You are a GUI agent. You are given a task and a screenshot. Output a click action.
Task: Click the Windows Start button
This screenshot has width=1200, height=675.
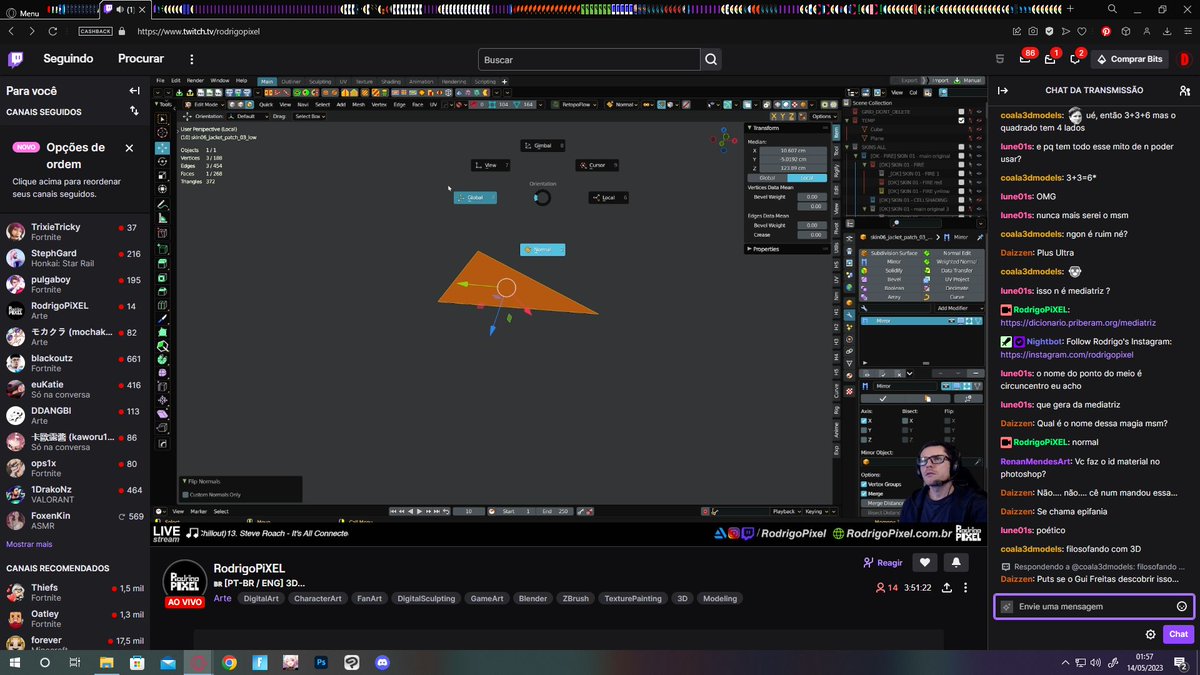15,662
